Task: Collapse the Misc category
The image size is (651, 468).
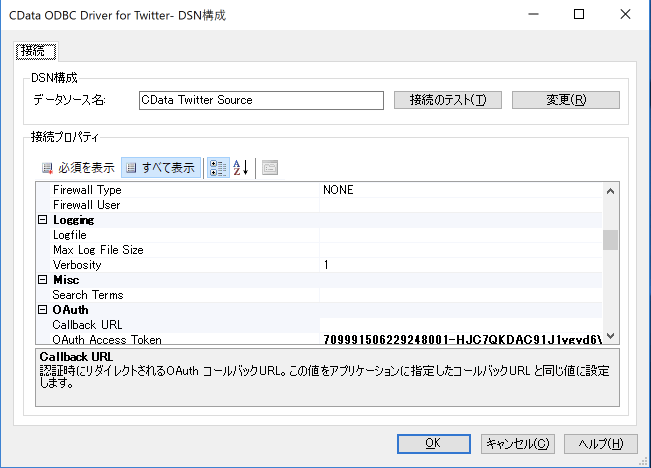Action: (42, 279)
